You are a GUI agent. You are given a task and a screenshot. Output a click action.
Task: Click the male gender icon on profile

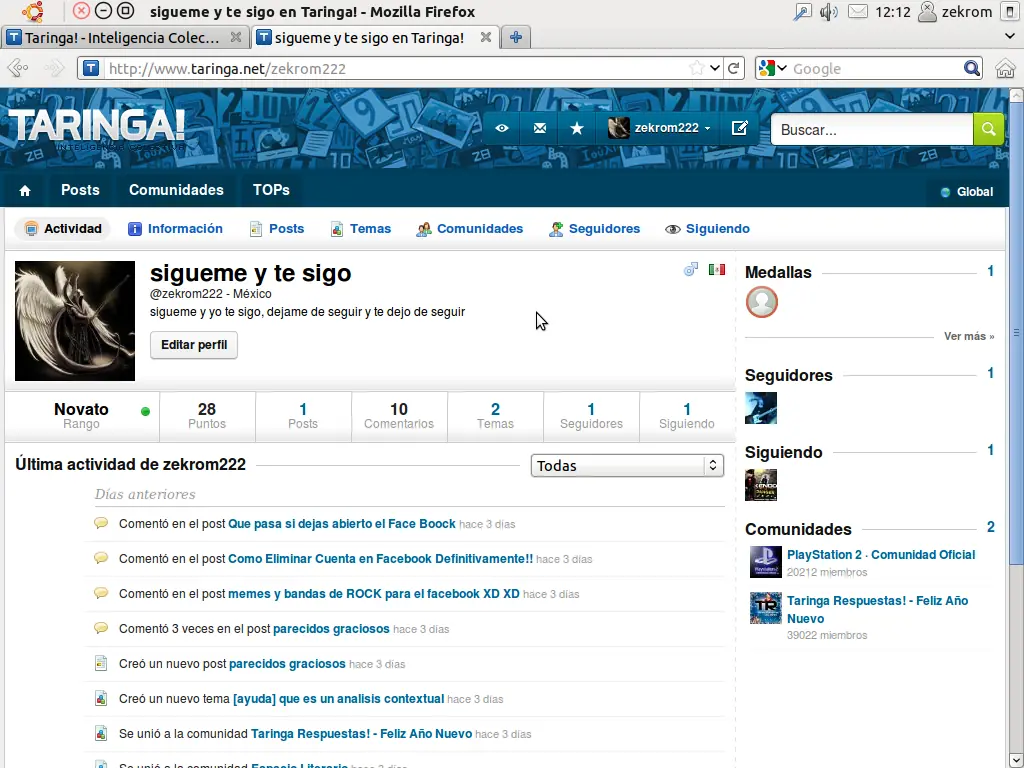(x=691, y=269)
